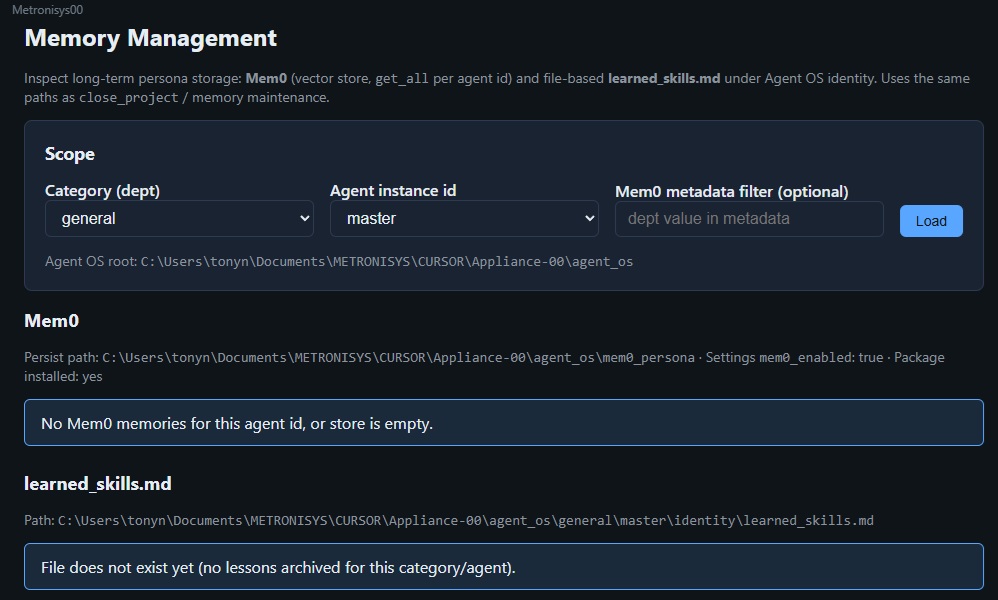Click the 'Inspect long-term persona storage' description text

click(x=497, y=88)
